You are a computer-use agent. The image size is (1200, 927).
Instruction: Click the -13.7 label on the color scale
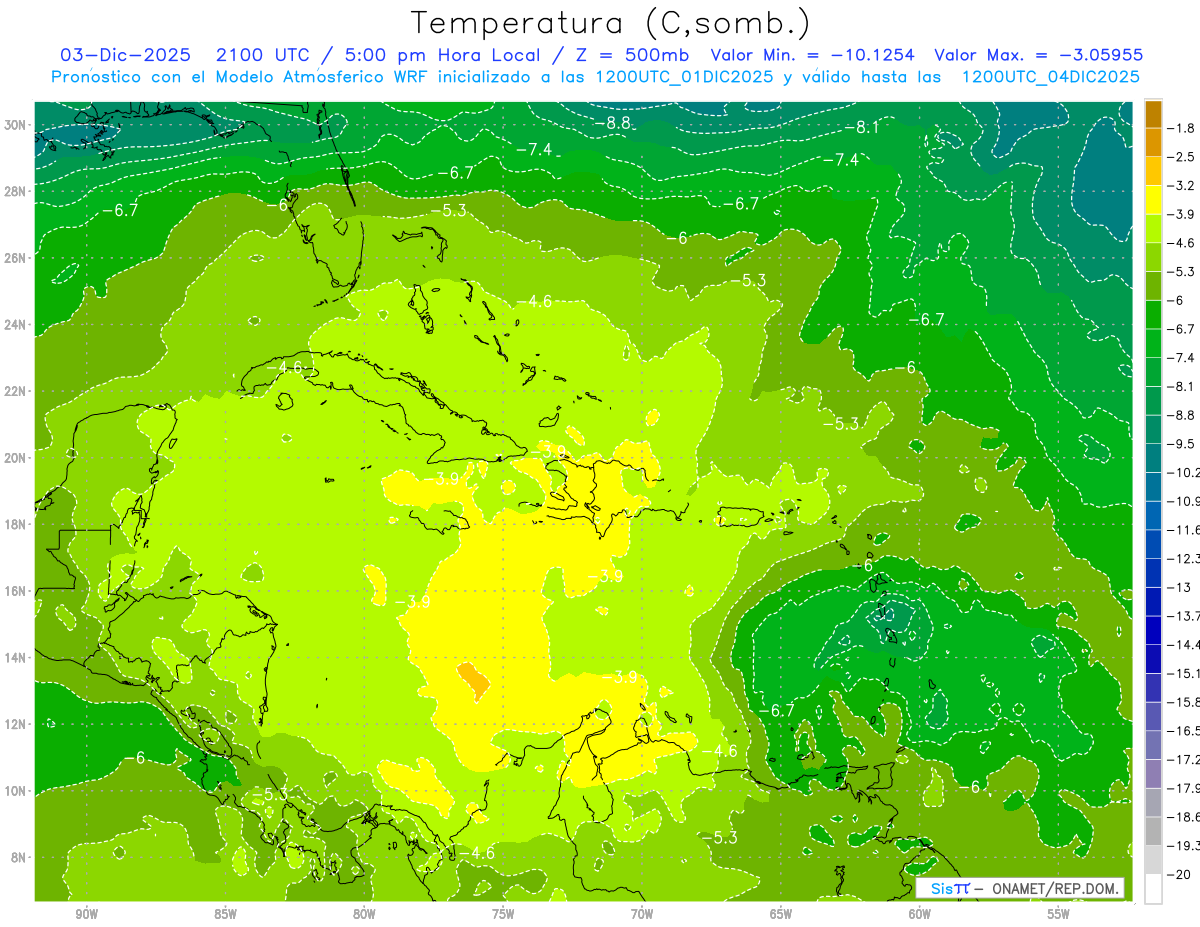pyautogui.click(x=1184, y=616)
